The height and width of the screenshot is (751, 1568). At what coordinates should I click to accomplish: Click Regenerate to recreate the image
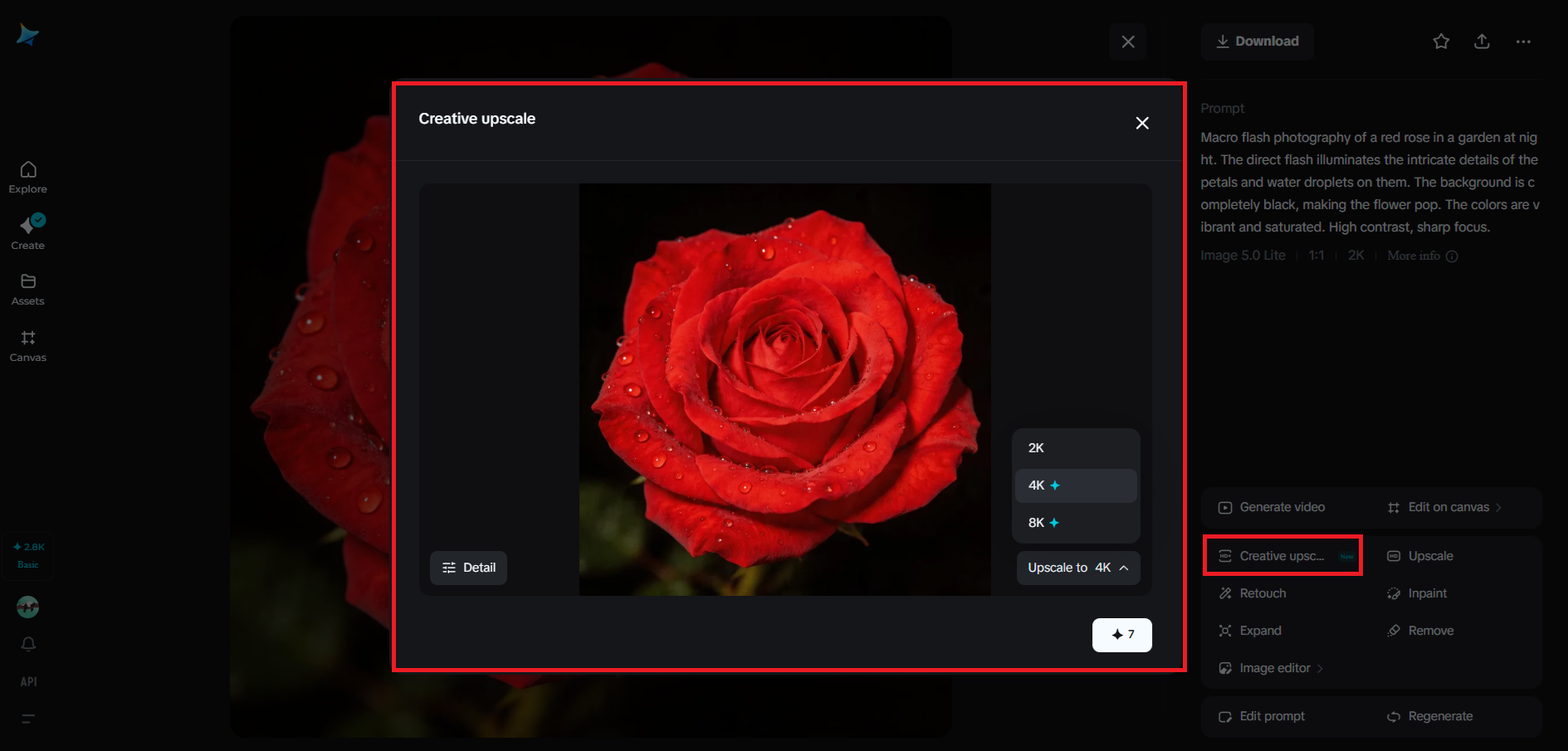(x=1430, y=716)
